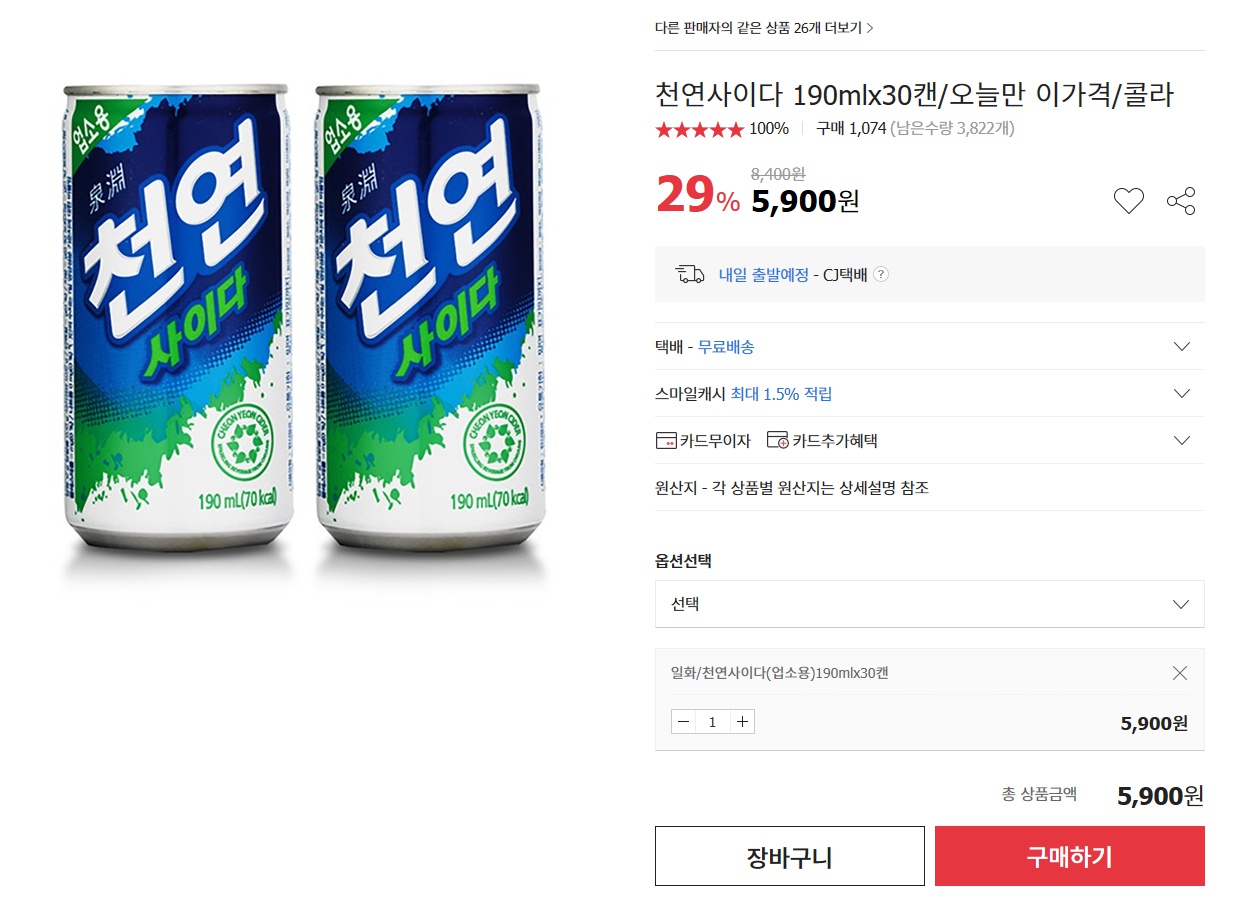This screenshot has width=1257, height=913.
Task: Add item to cart with 장바구니
Action: coord(789,856)
